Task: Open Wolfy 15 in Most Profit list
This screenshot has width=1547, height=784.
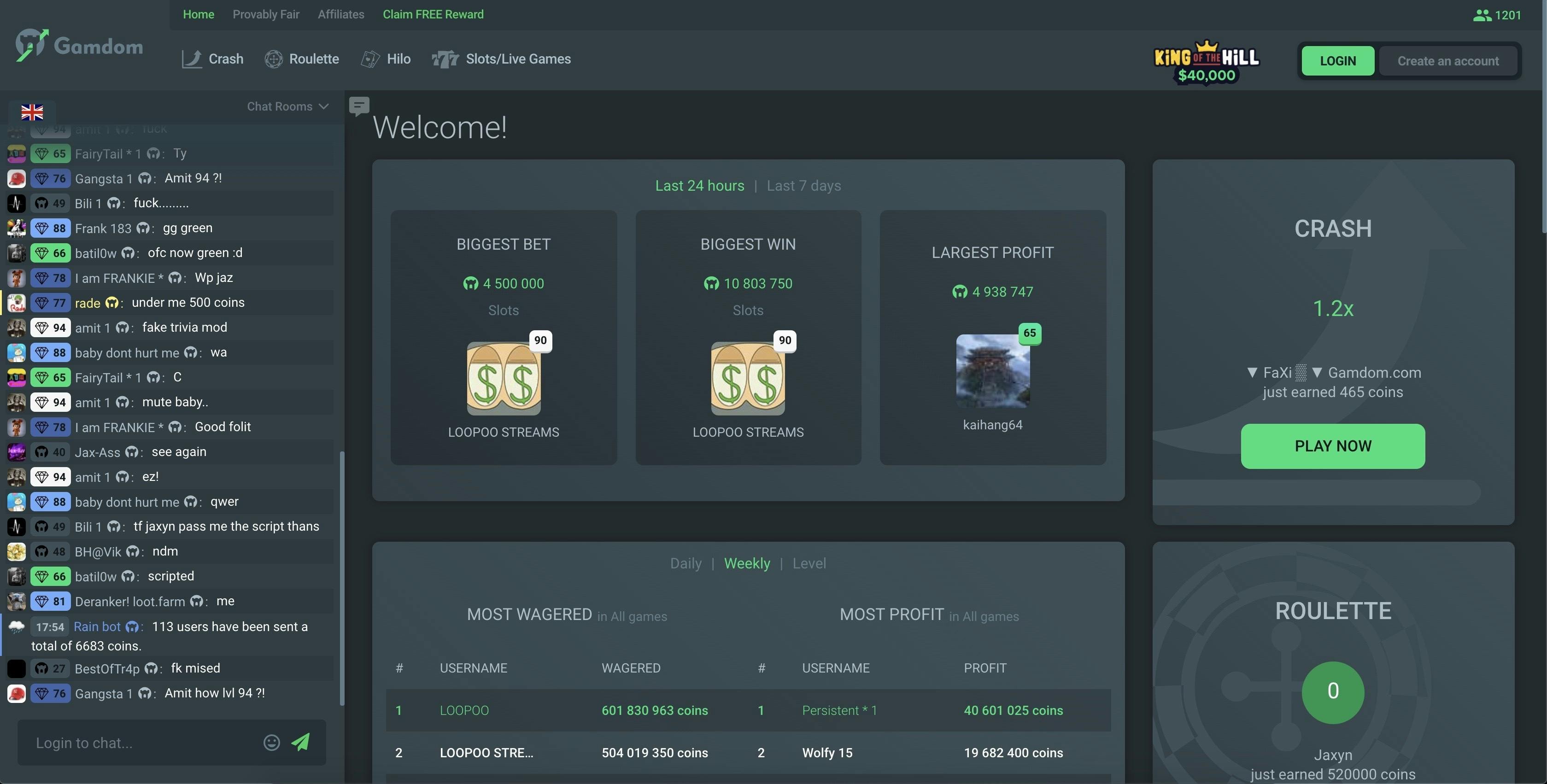Action: (827, 753)
